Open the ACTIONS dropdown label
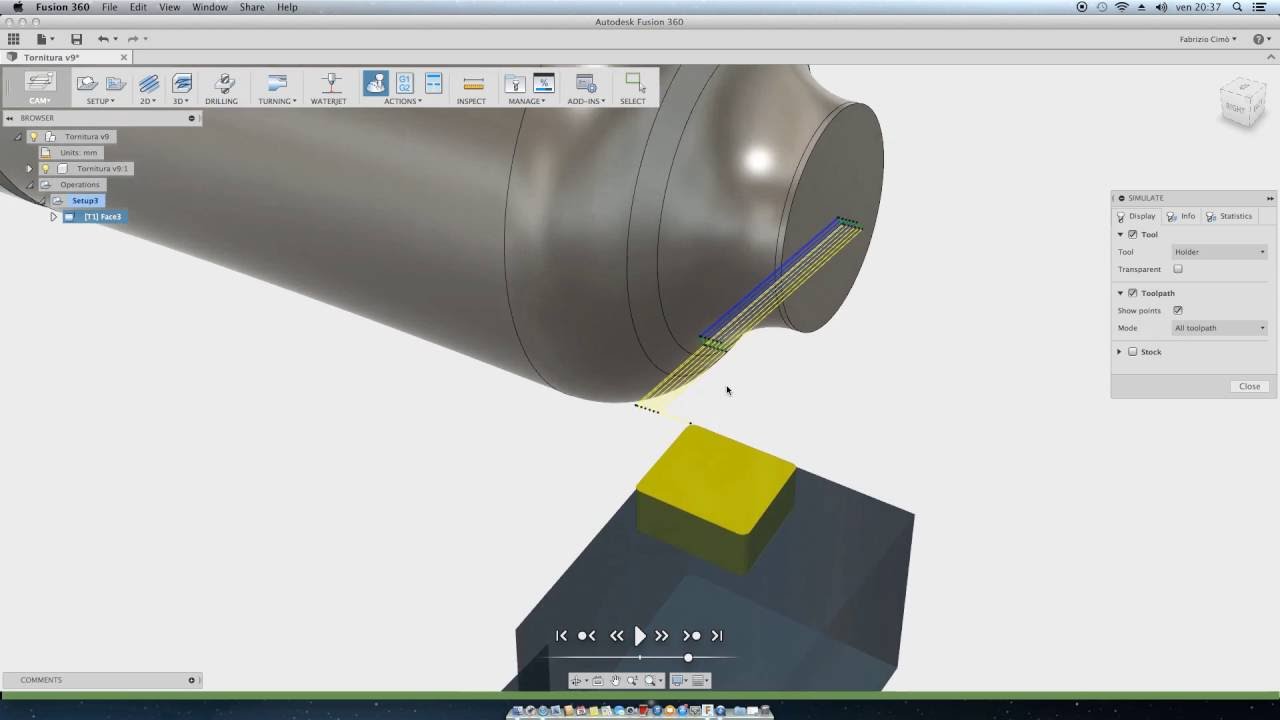The image size is (1280, 720). coord(403,101)
